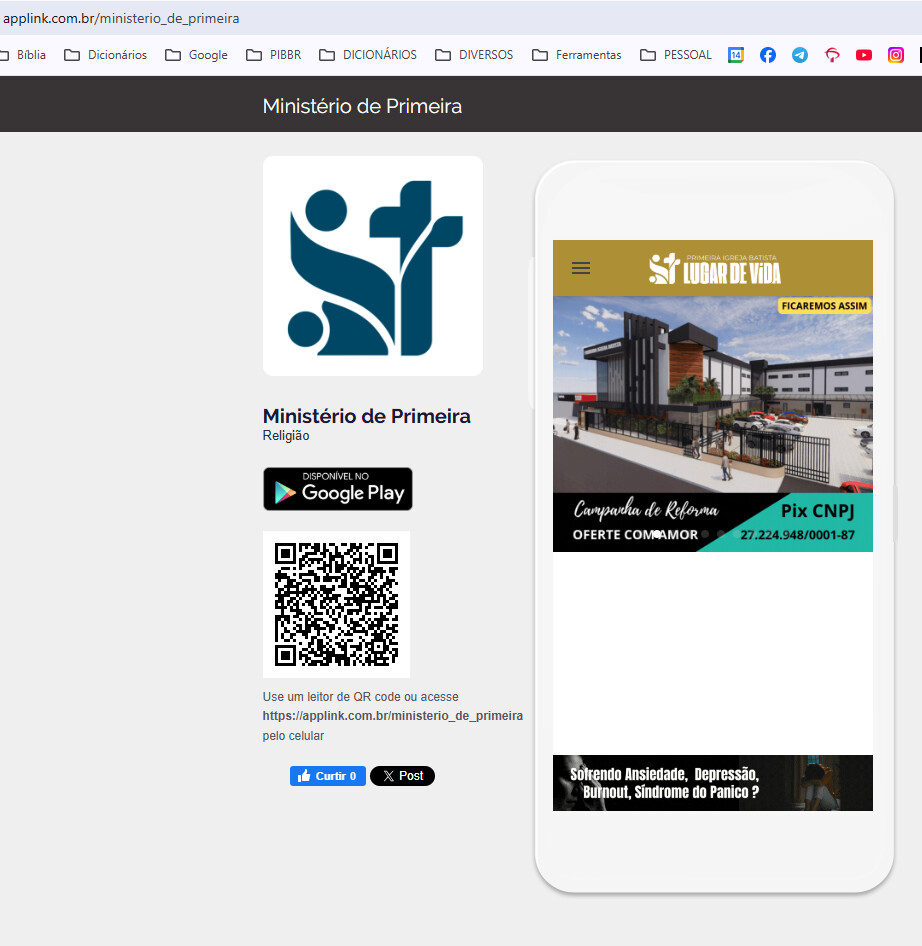922x946 pixels.
Task: Click the 'Use um leitor de QR code' text
Action: click(x=360, y=697)
